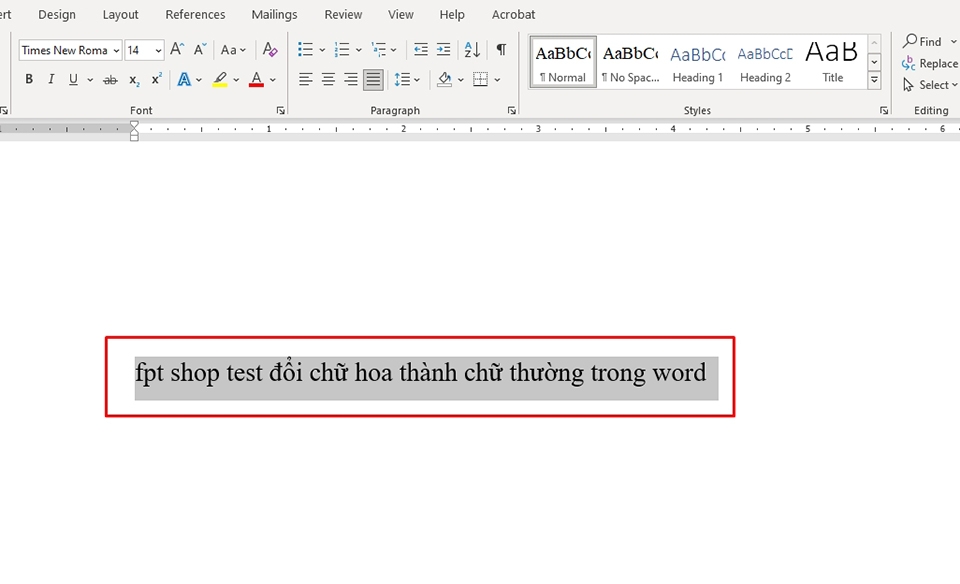Click Center alignment icon
Image resolution: width=960 pixels, height=584 pixels.
pos(328,80)
